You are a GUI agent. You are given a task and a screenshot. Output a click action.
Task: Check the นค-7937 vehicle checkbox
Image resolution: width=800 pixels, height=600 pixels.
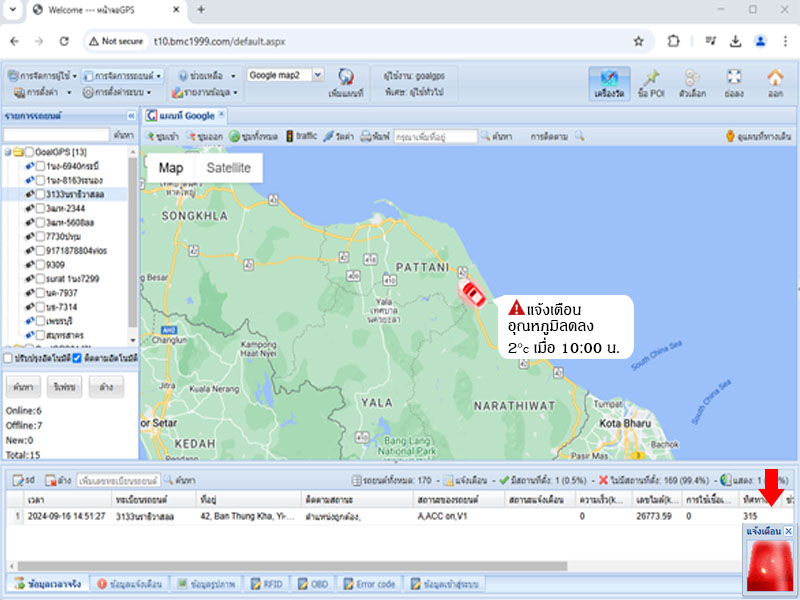click(x=40, y=293)
